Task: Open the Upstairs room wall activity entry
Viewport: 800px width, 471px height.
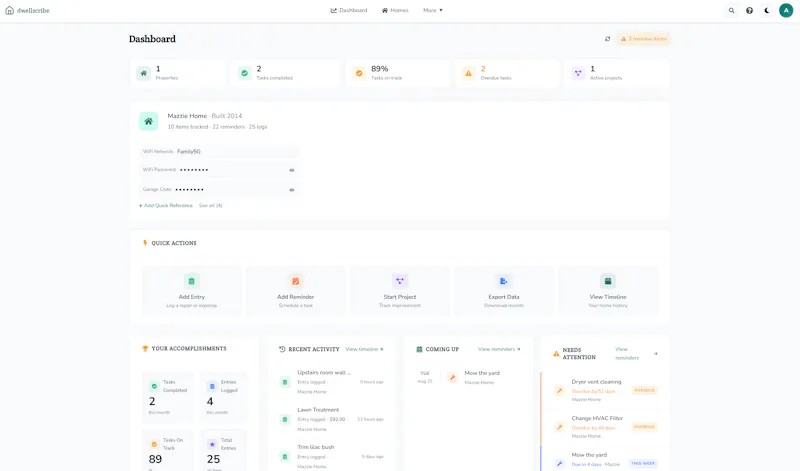Action: click(332, 382)
